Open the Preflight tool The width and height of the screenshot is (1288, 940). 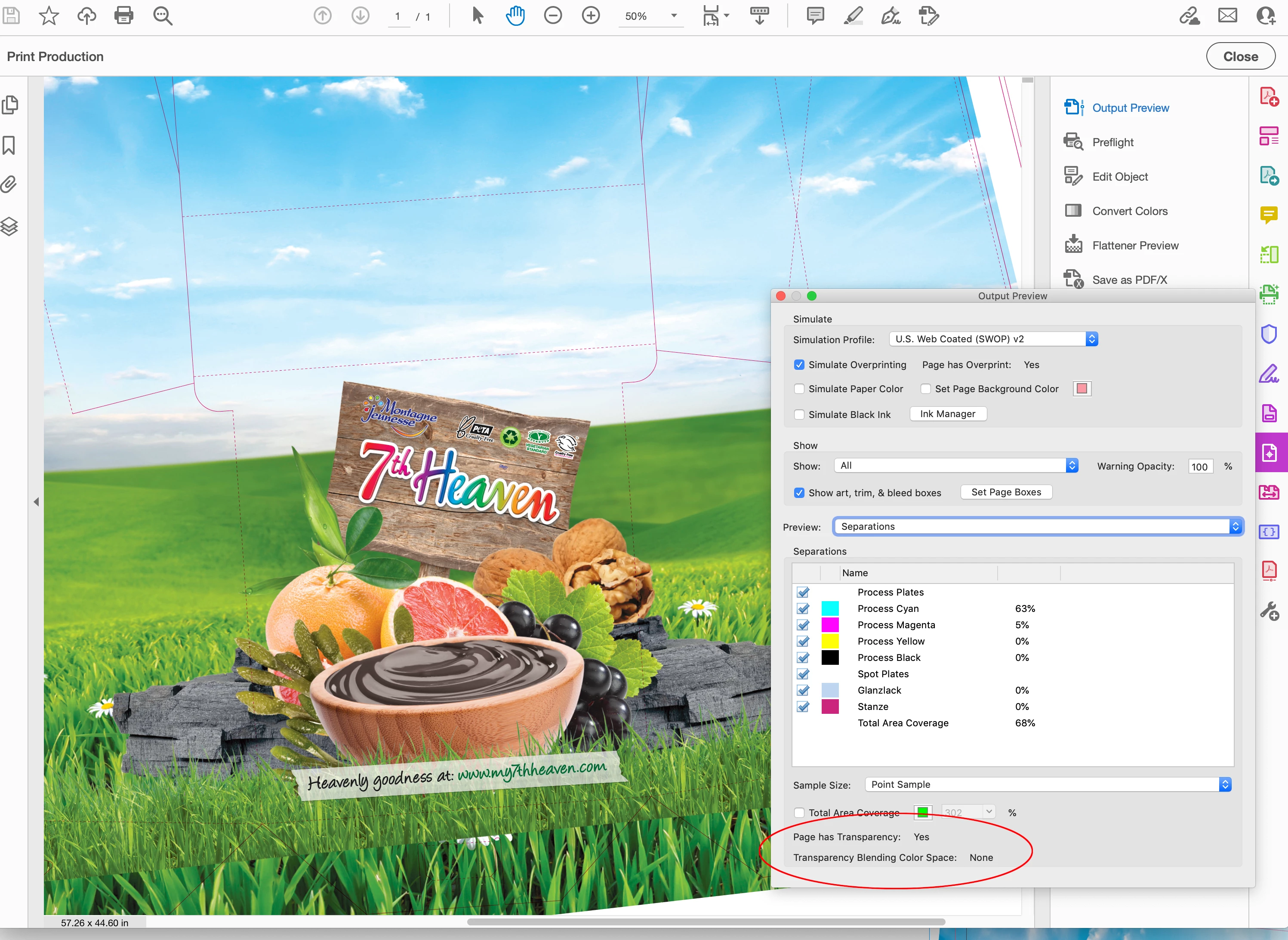(1112, 142)
